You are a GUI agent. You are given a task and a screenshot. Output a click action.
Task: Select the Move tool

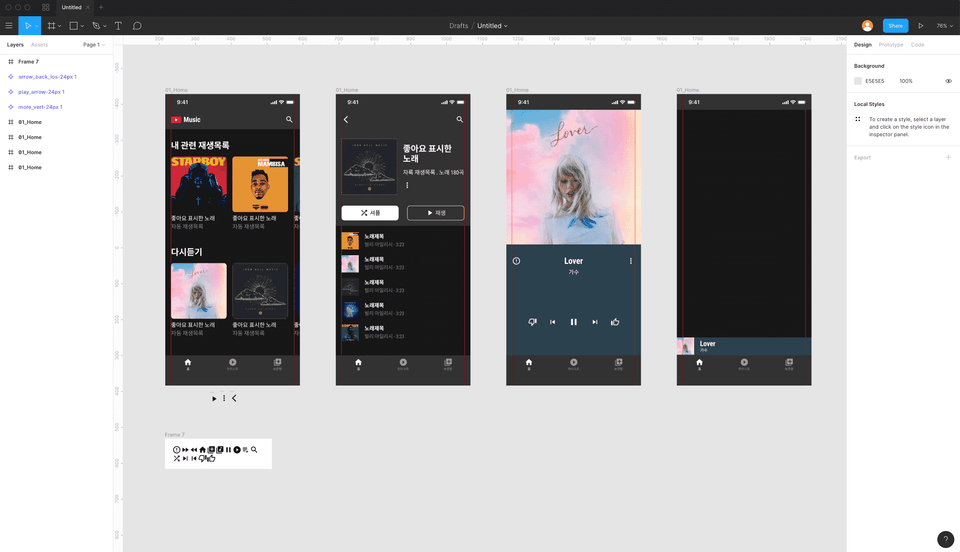click(x=27, y=26)
